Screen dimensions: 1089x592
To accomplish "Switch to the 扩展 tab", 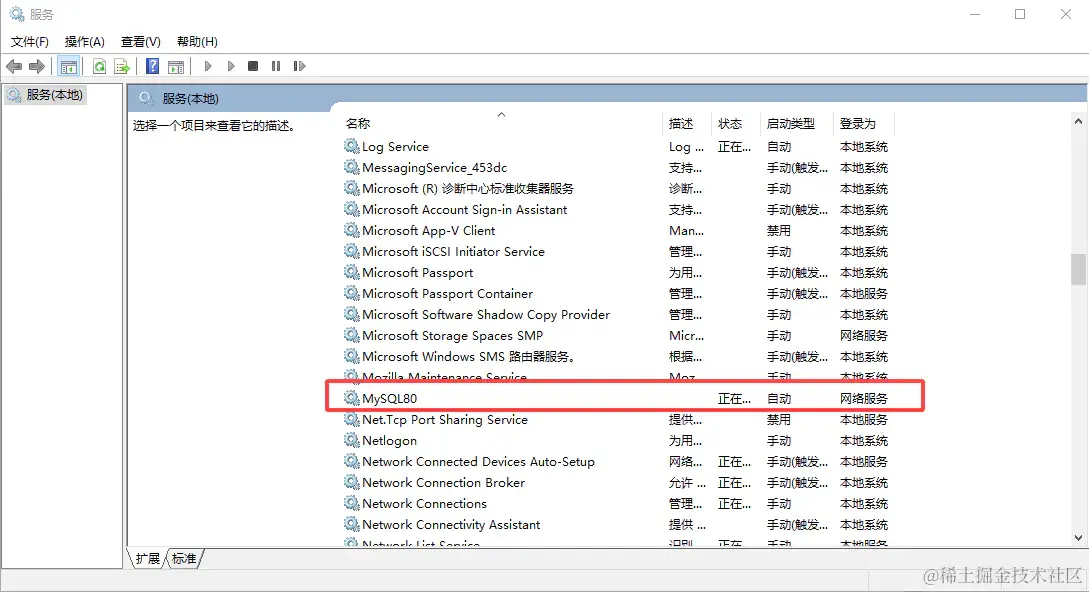I will (147, 559).
